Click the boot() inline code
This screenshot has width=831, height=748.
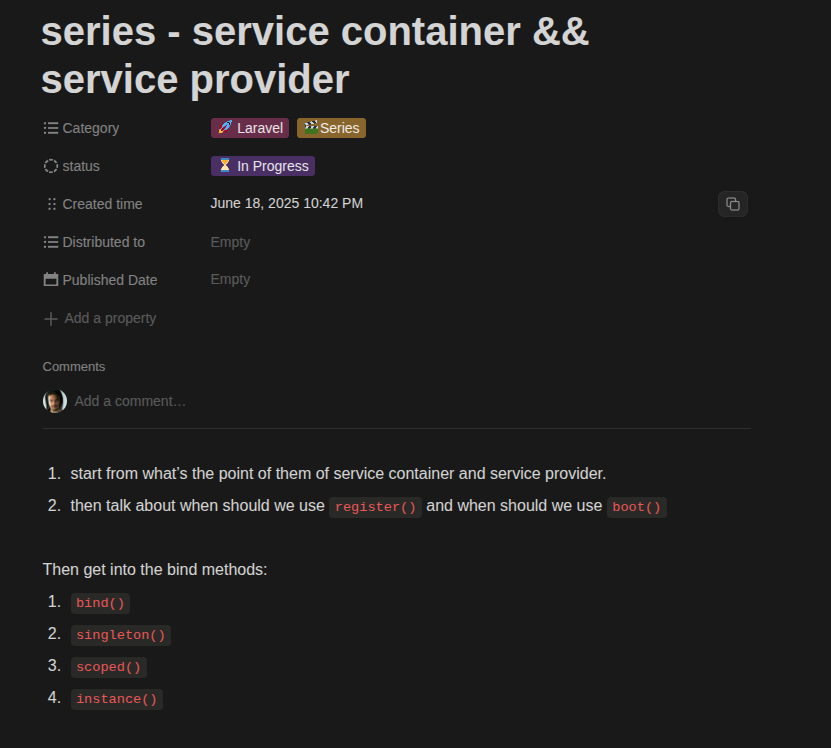point(636,507)
